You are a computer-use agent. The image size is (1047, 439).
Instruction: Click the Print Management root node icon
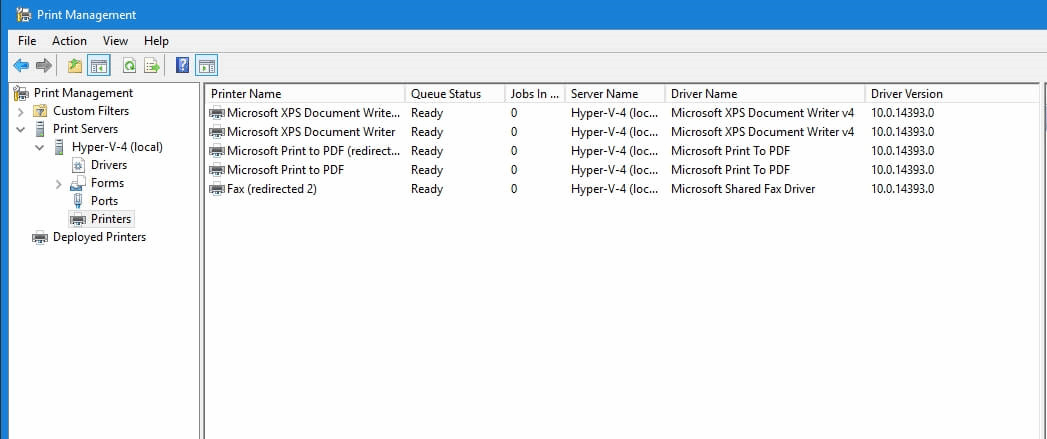[x=21, y=93]
